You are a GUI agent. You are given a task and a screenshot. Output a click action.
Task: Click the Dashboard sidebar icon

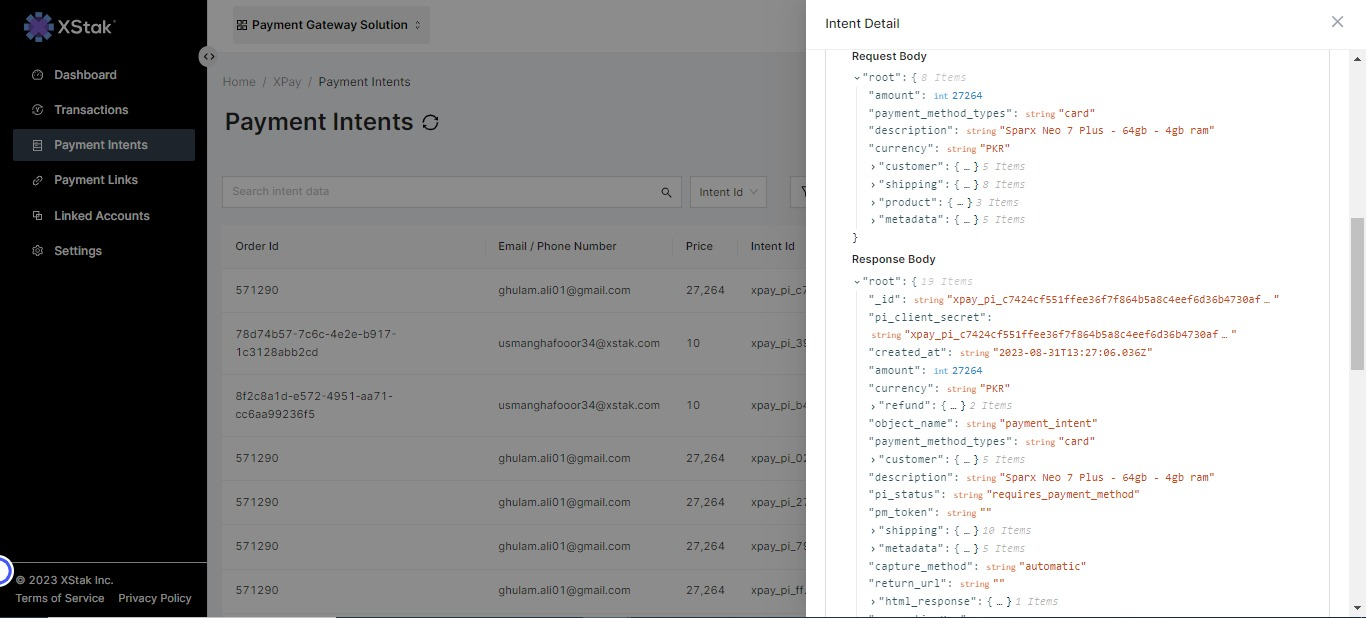pyautogui.click(x=38, y=75)
